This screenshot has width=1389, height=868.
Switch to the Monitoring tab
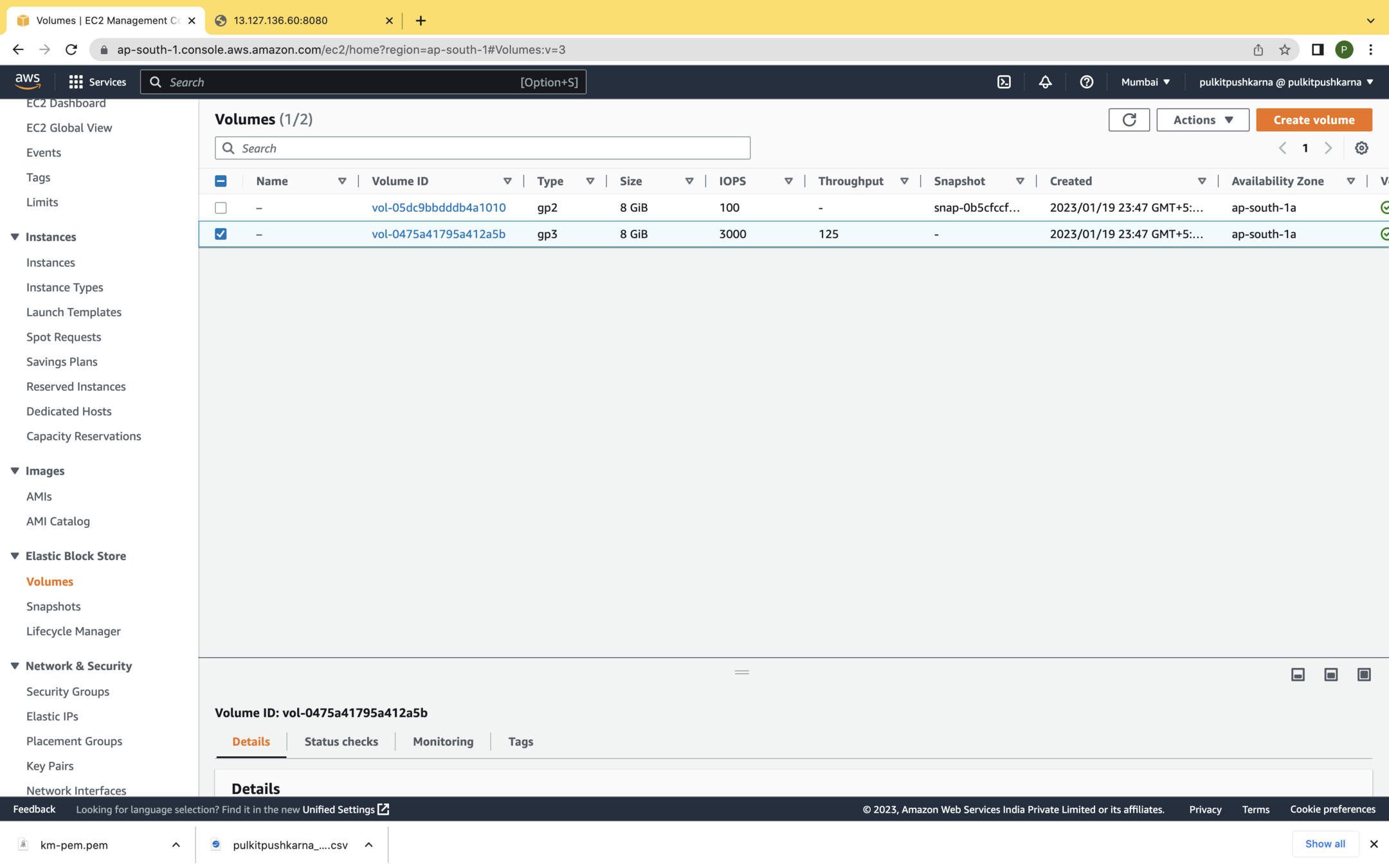click(x=442, y=741)
